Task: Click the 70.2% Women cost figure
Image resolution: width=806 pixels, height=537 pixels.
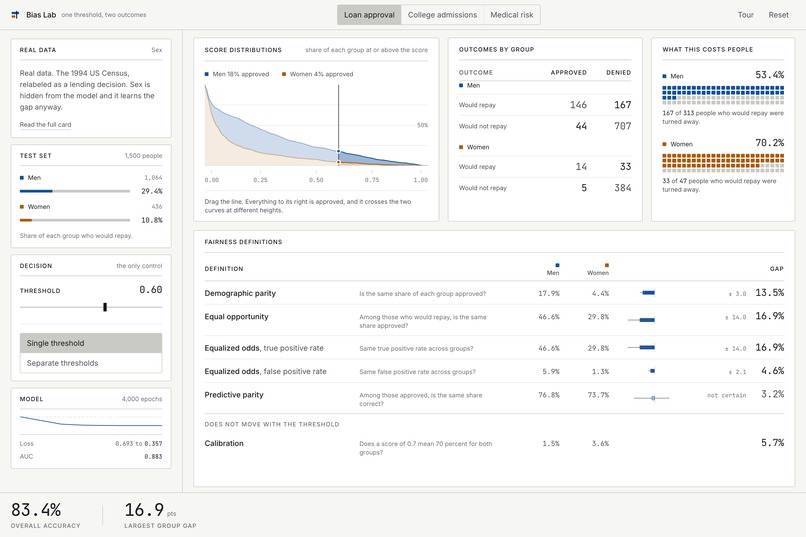Action: pos(770,143)
